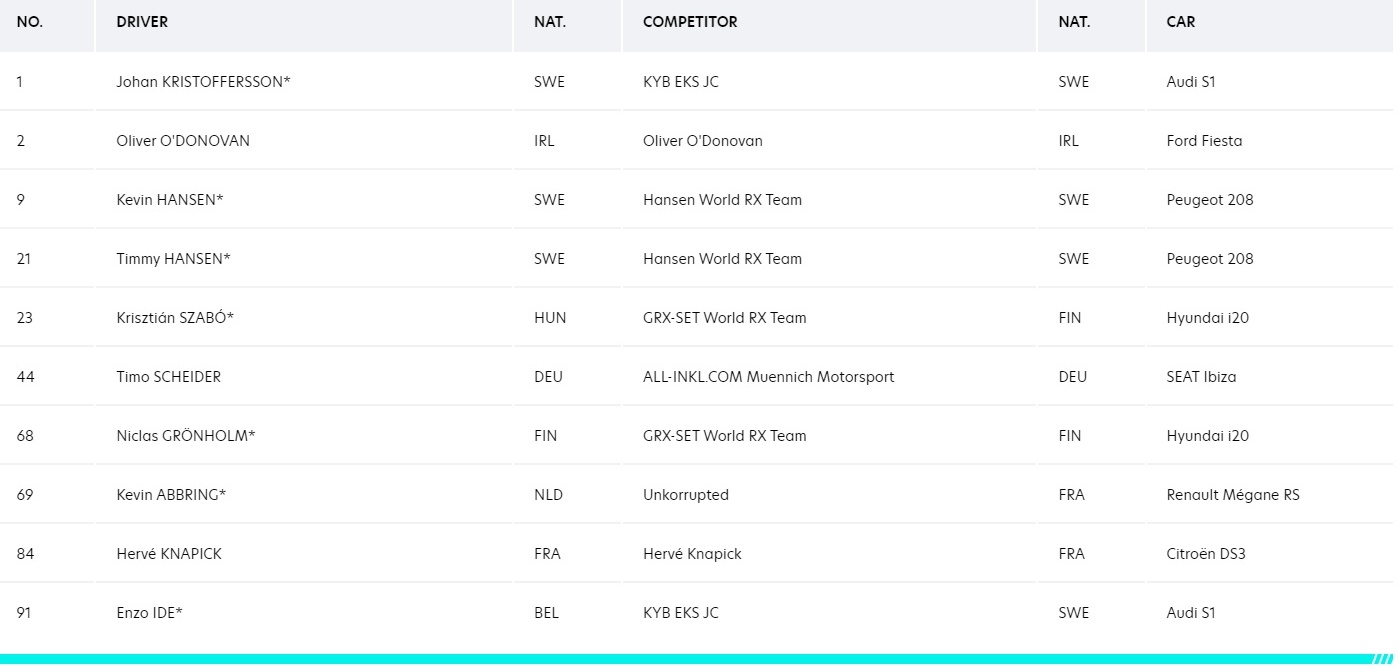The width and height of the screenshot is (1398, 670).
Task: Click Timmy HANSEN driver name
Action: (x=173, y=259)
